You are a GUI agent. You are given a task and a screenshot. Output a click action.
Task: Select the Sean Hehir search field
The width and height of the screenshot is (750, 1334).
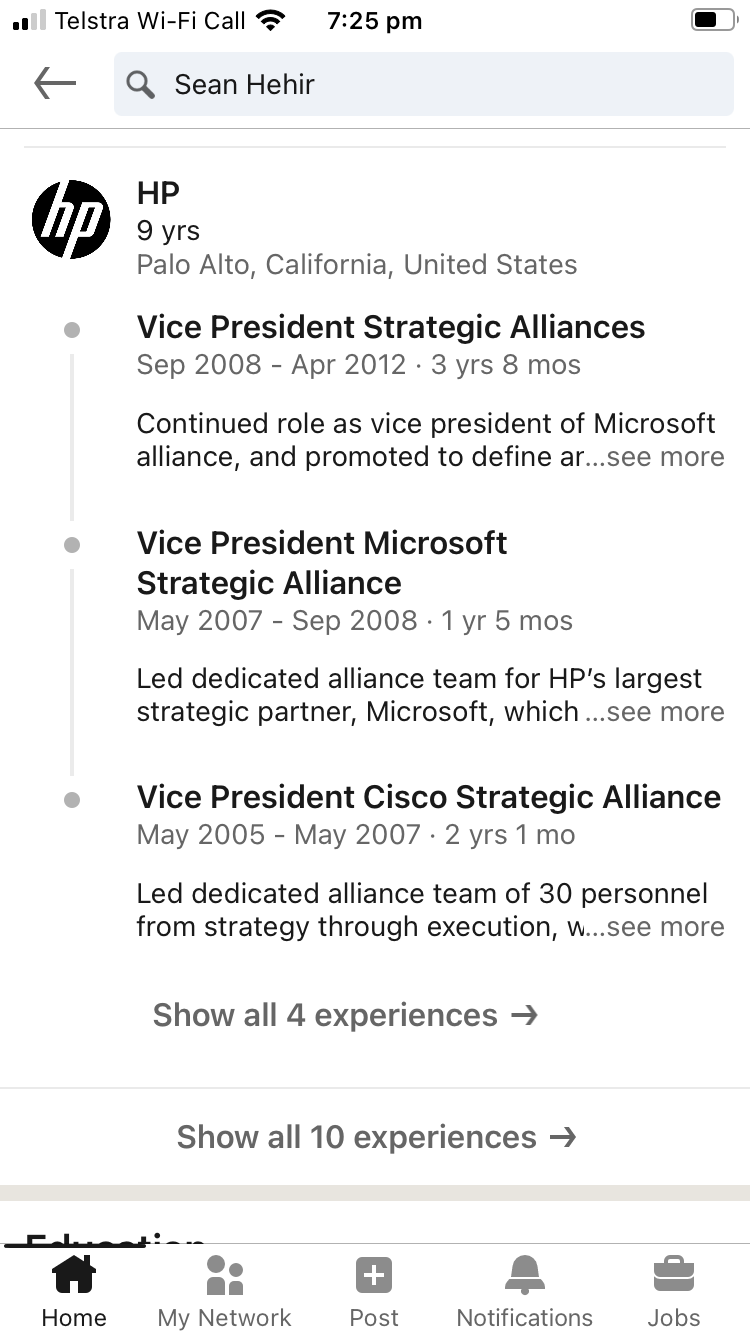point(424,84)
